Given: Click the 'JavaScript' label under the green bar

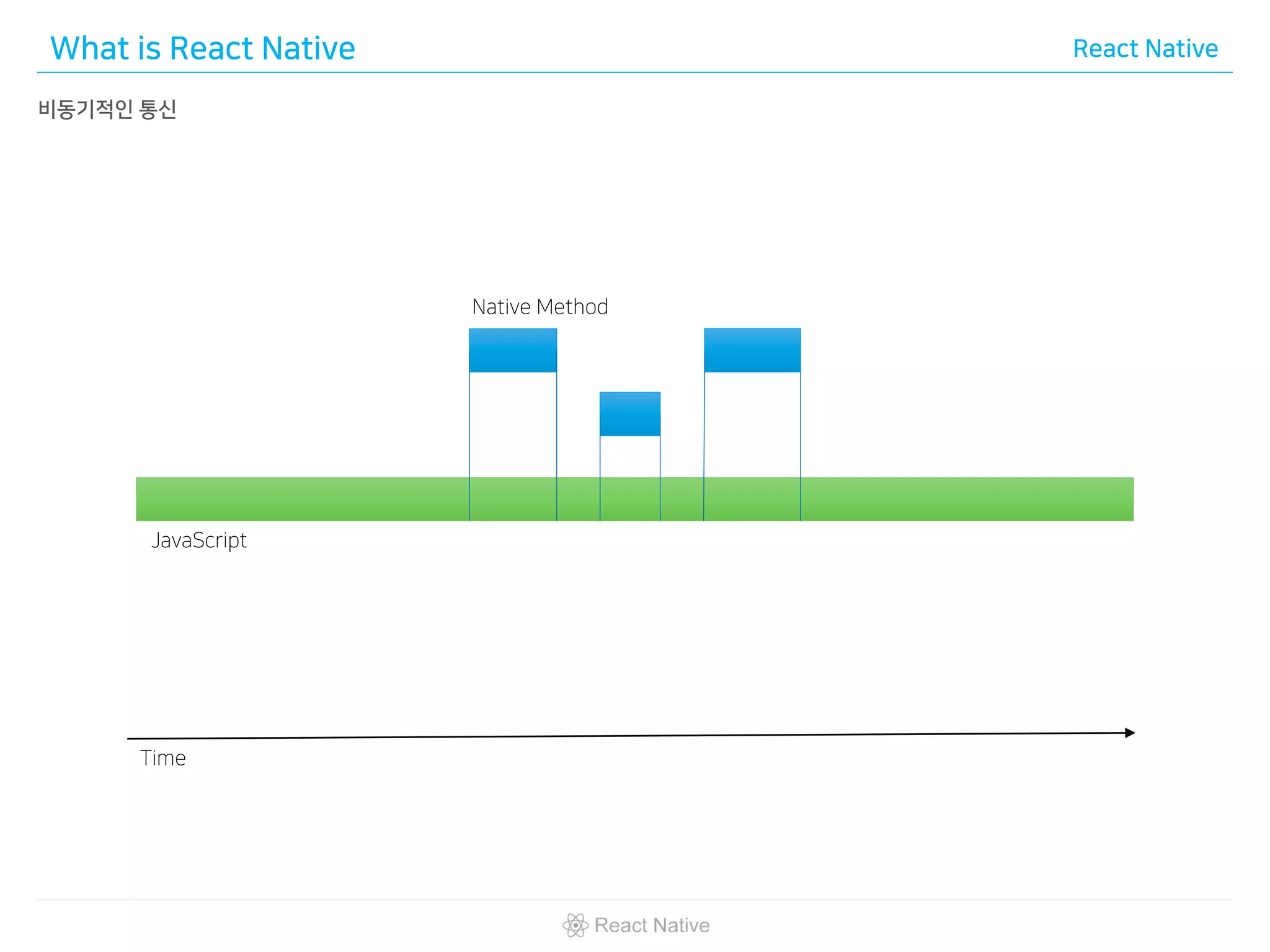Looking at the screenshot, I should pyautogui.click(x=199, y=540).
